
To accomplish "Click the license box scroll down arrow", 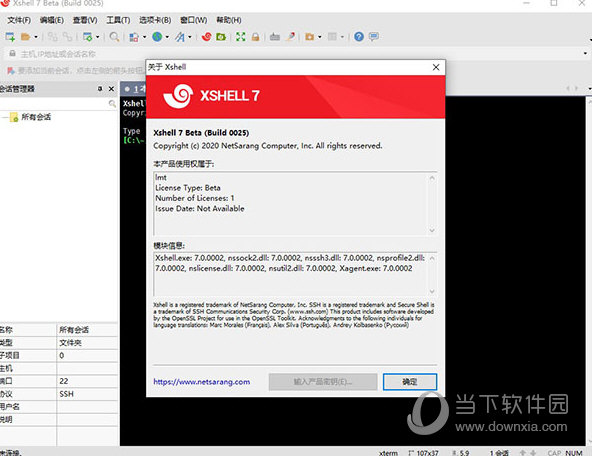I will click(x=432, y=230).
